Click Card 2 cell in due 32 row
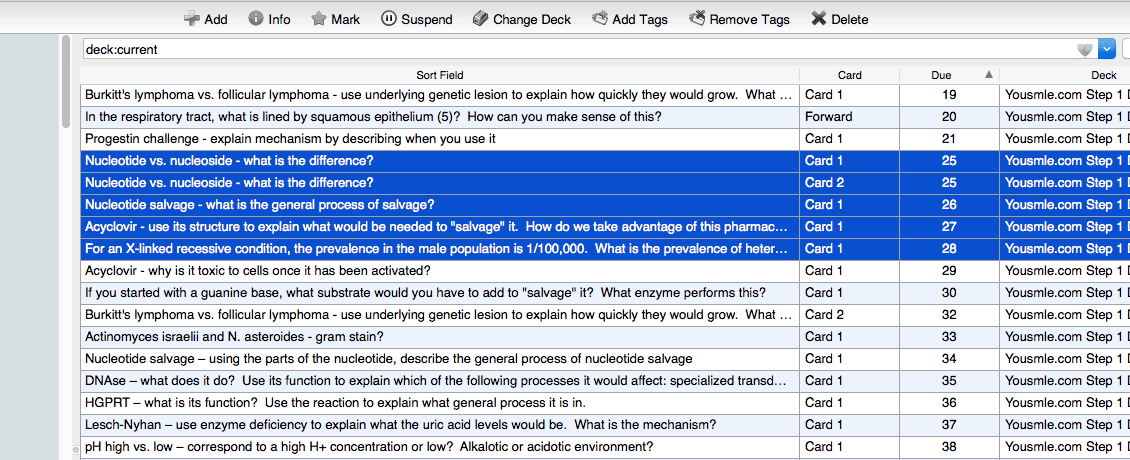This screenshot has height=460, width=1130. pos(850,315)
